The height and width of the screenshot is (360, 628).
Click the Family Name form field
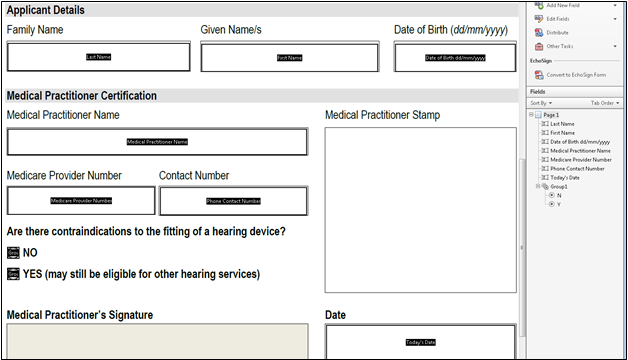[x=99, y=57]
